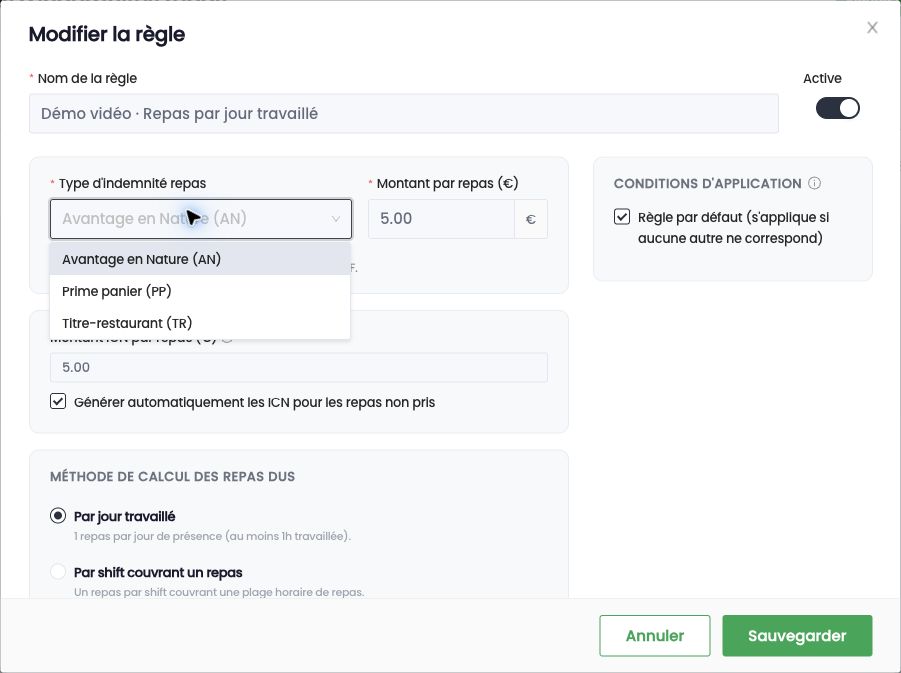Uncheck Règle par défaut checkbox
This screenshot has width=901, height=673.
622,217
